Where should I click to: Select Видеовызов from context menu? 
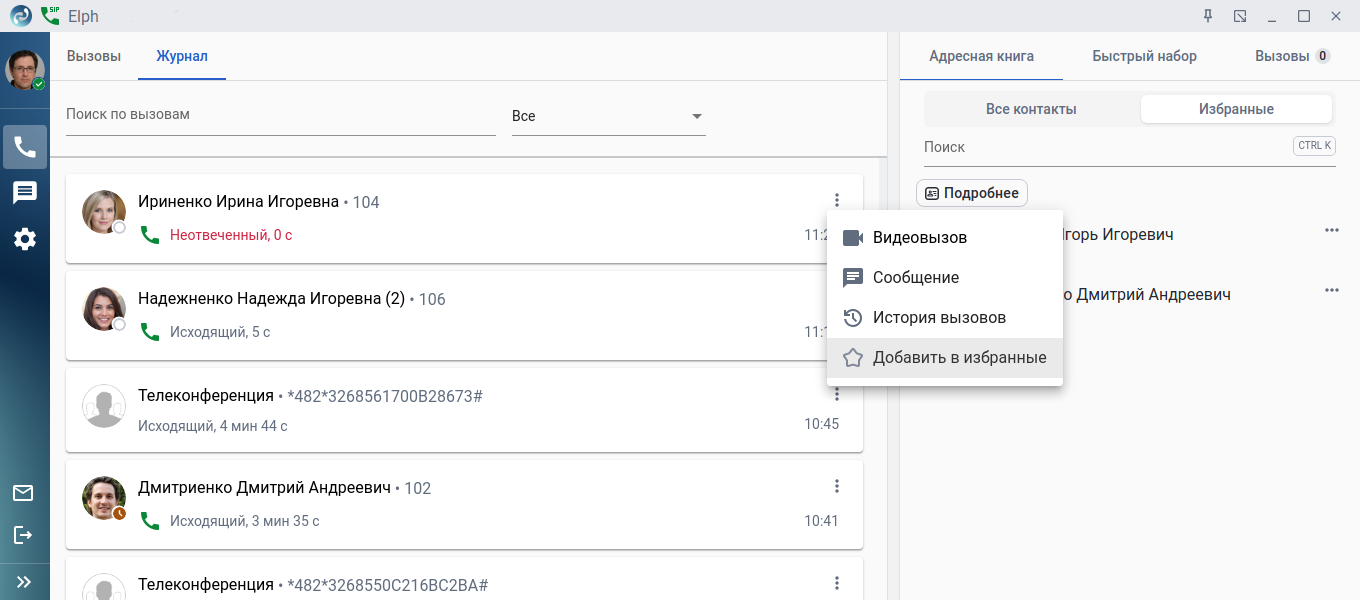pyautogui.click(x=919, y=238)
